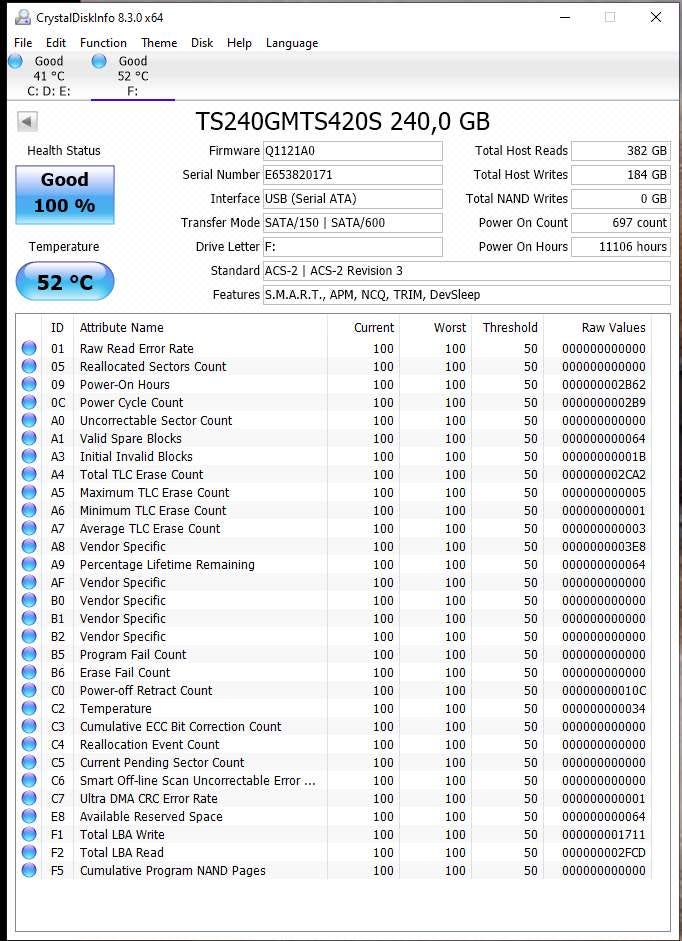The height and width of the screenshot is (941, 682).
Task: Click the previous disk arrow button
Action: (26, 121)
